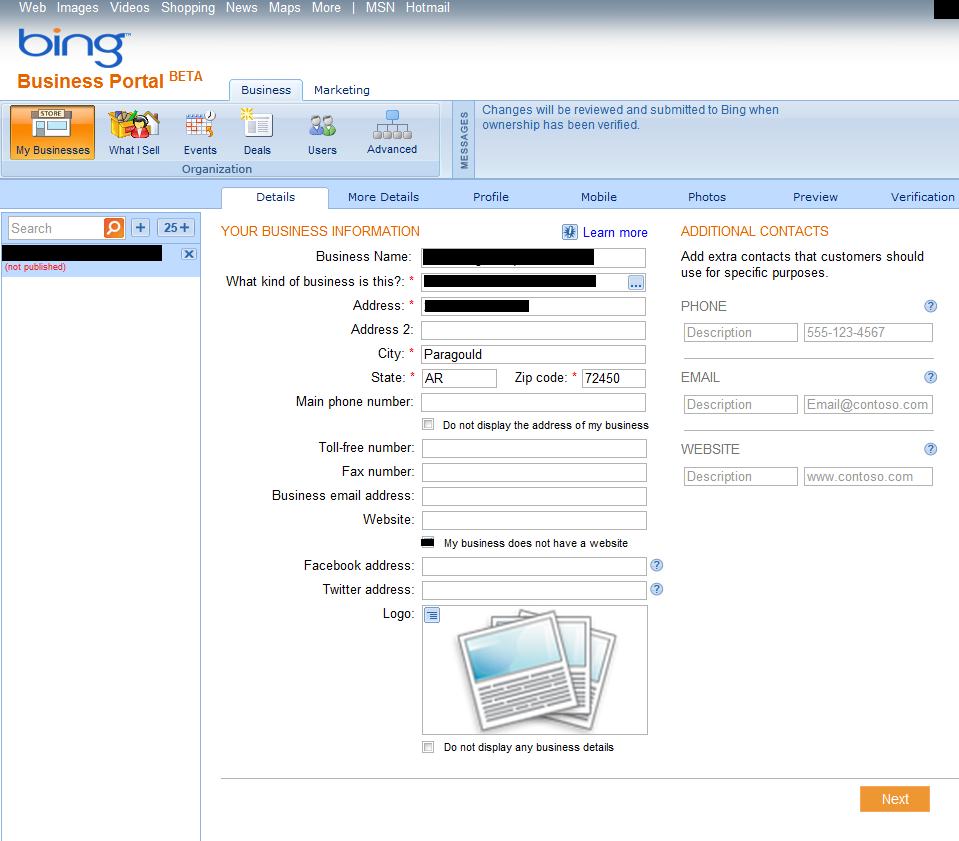Open the My Businesses store icon
The height and width of the screenshot is (841, 959).
[x=53, y=132]
